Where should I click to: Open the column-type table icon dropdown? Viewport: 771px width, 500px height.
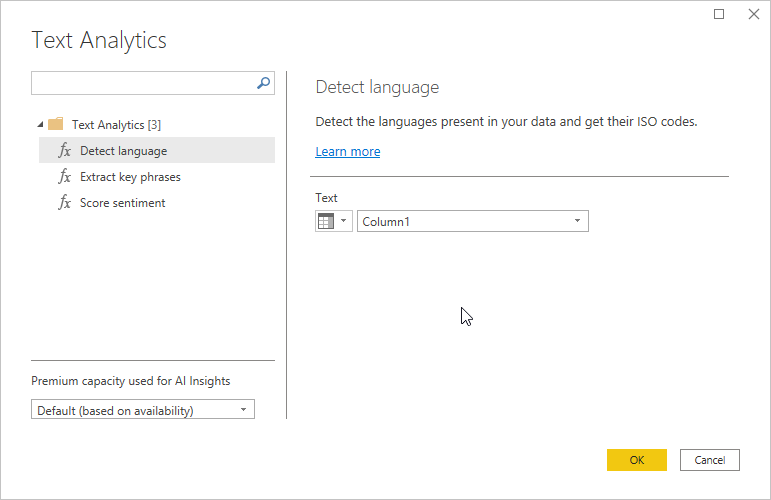pyautogui.click(x=334, y=221)
